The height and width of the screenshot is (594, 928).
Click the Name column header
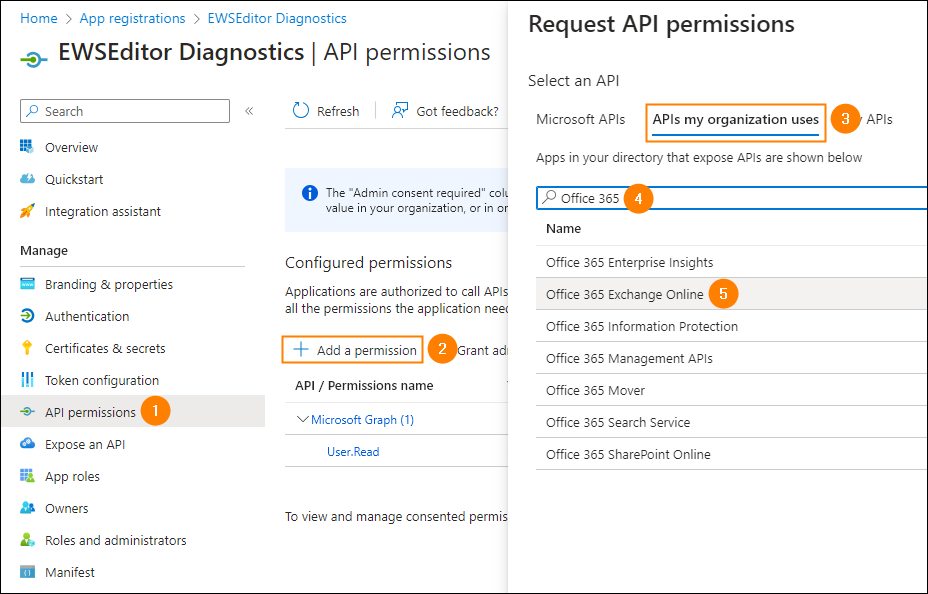tap(563, 228)
